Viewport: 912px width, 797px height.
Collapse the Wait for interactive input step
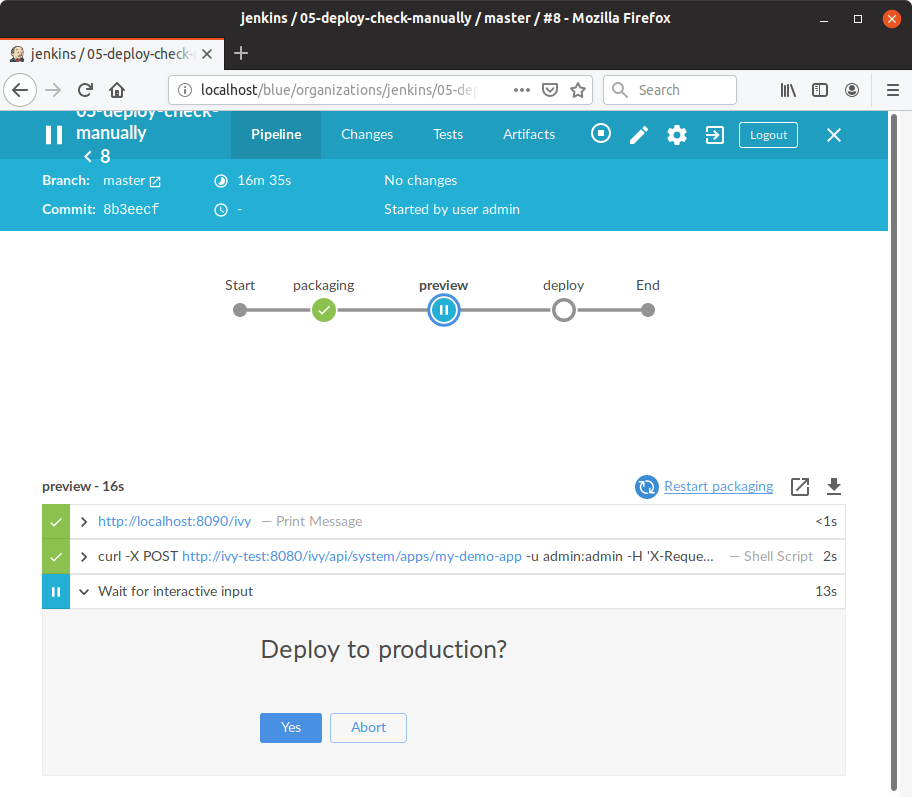[84, 592]
